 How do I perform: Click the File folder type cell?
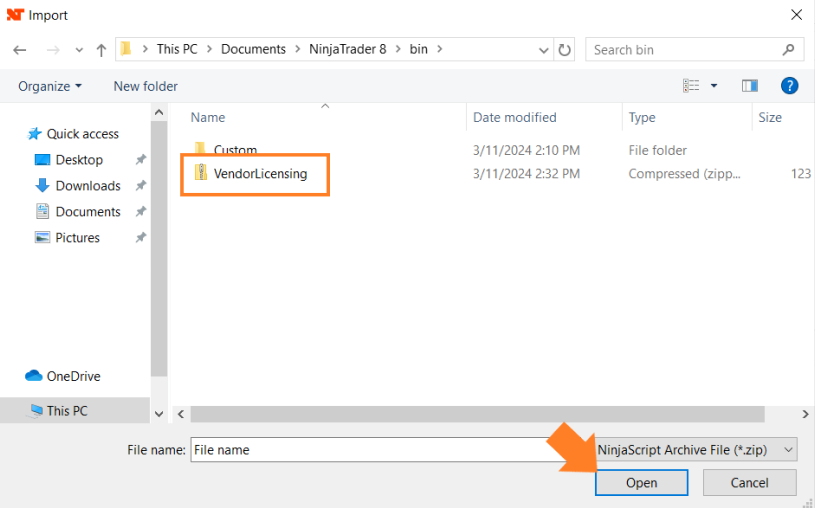(658, 150)
